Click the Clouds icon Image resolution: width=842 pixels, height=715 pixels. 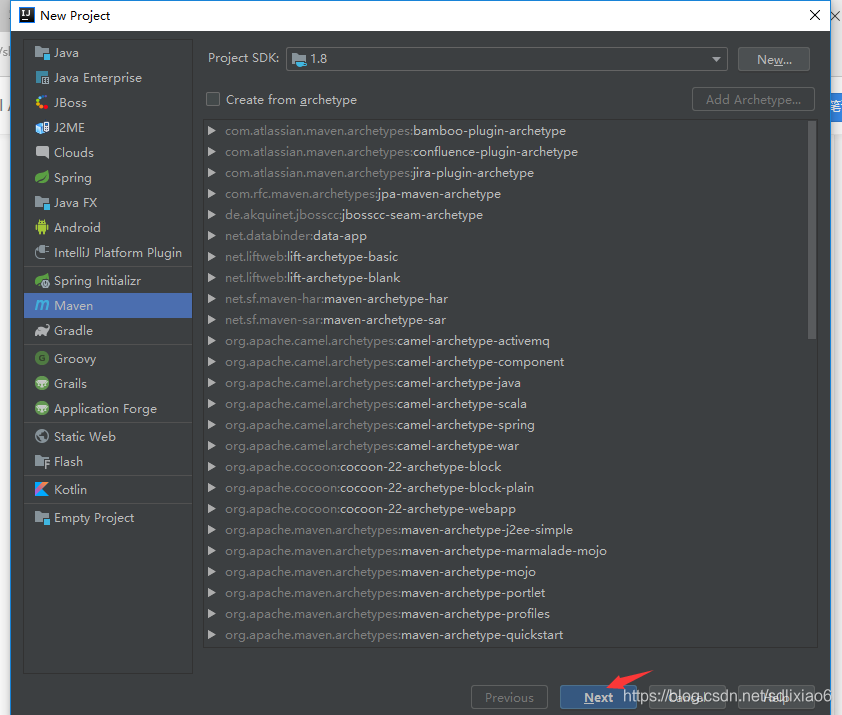pos(42,153)
